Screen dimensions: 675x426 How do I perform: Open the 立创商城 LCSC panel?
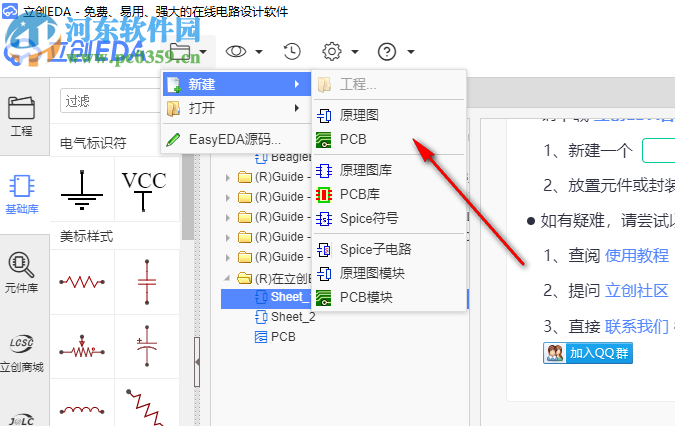pyautogui.click(x=22, y=353)
